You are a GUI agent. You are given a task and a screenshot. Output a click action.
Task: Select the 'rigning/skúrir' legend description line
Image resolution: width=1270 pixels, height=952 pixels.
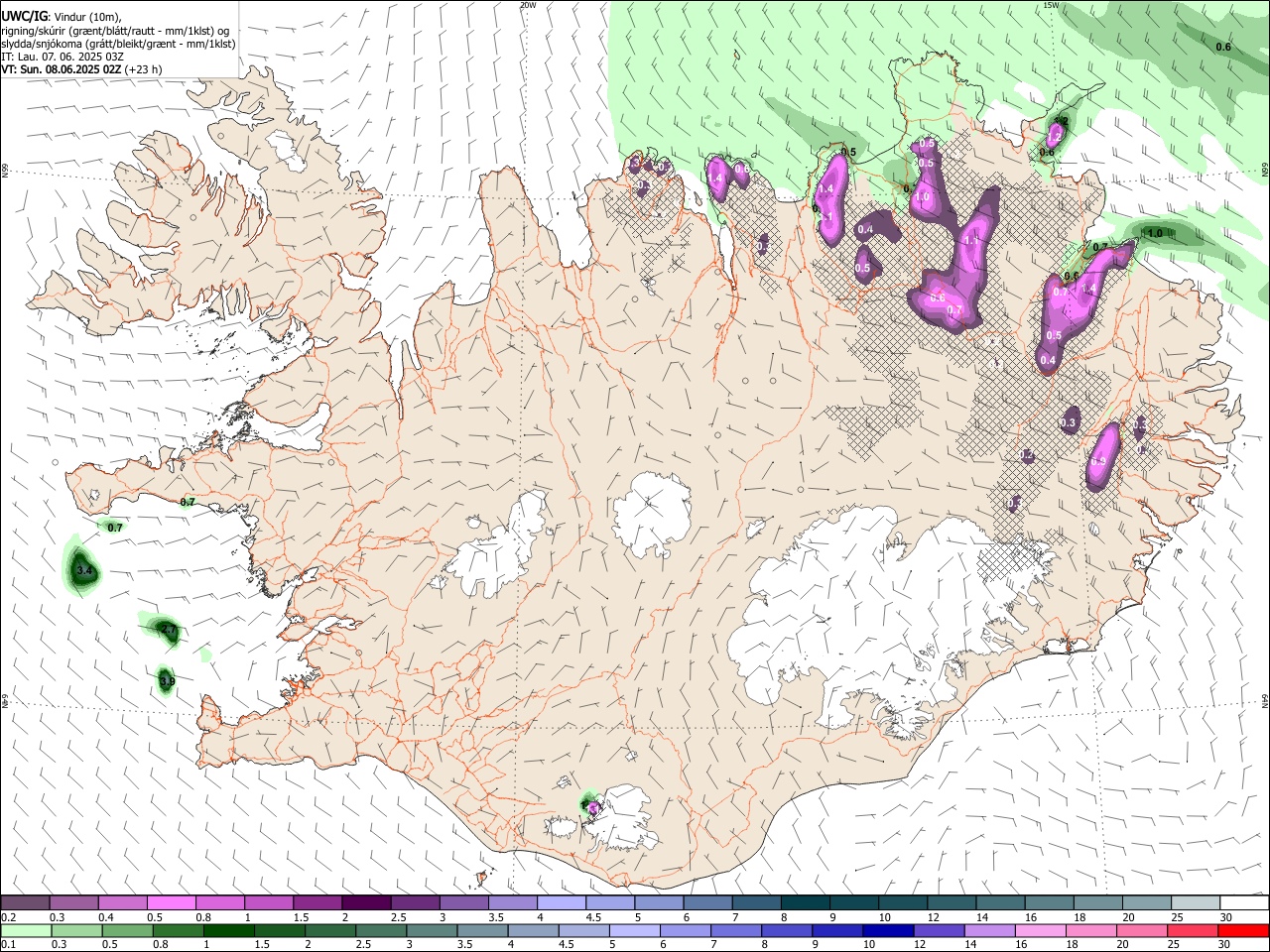(x=115, y=31)
